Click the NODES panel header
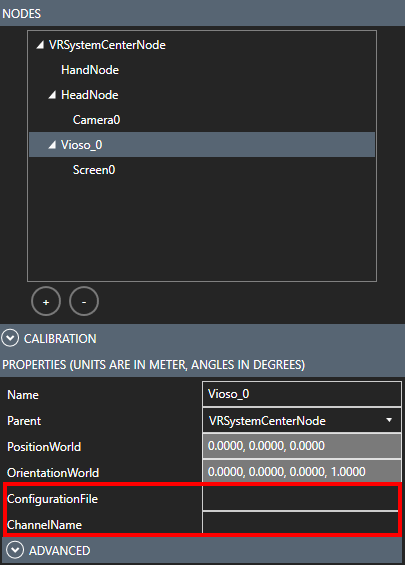 (x=202, y=13)
